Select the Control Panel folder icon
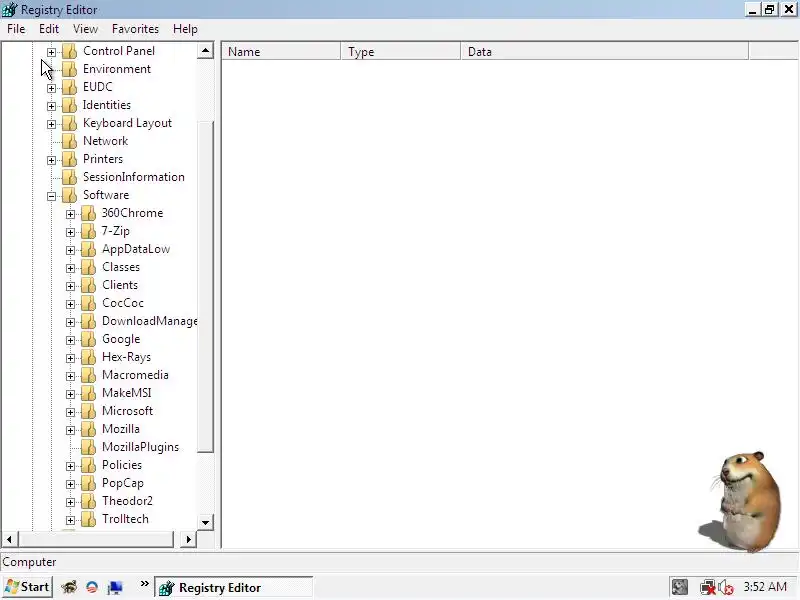 (69, 51)
